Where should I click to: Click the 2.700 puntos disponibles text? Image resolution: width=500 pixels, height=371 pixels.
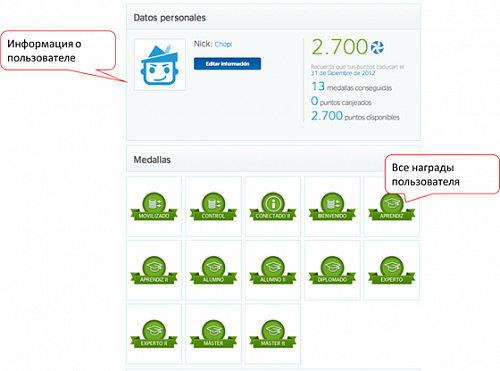coord(355,116)
